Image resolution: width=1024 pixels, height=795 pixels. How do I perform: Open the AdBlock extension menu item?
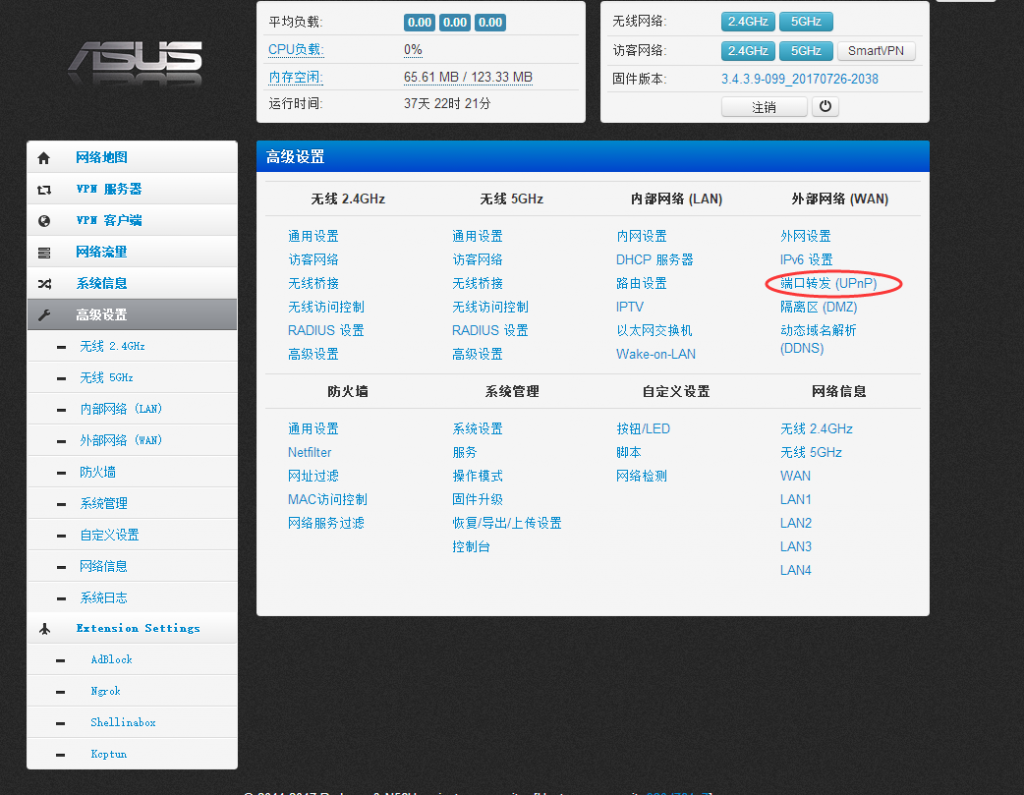[111, 660]
